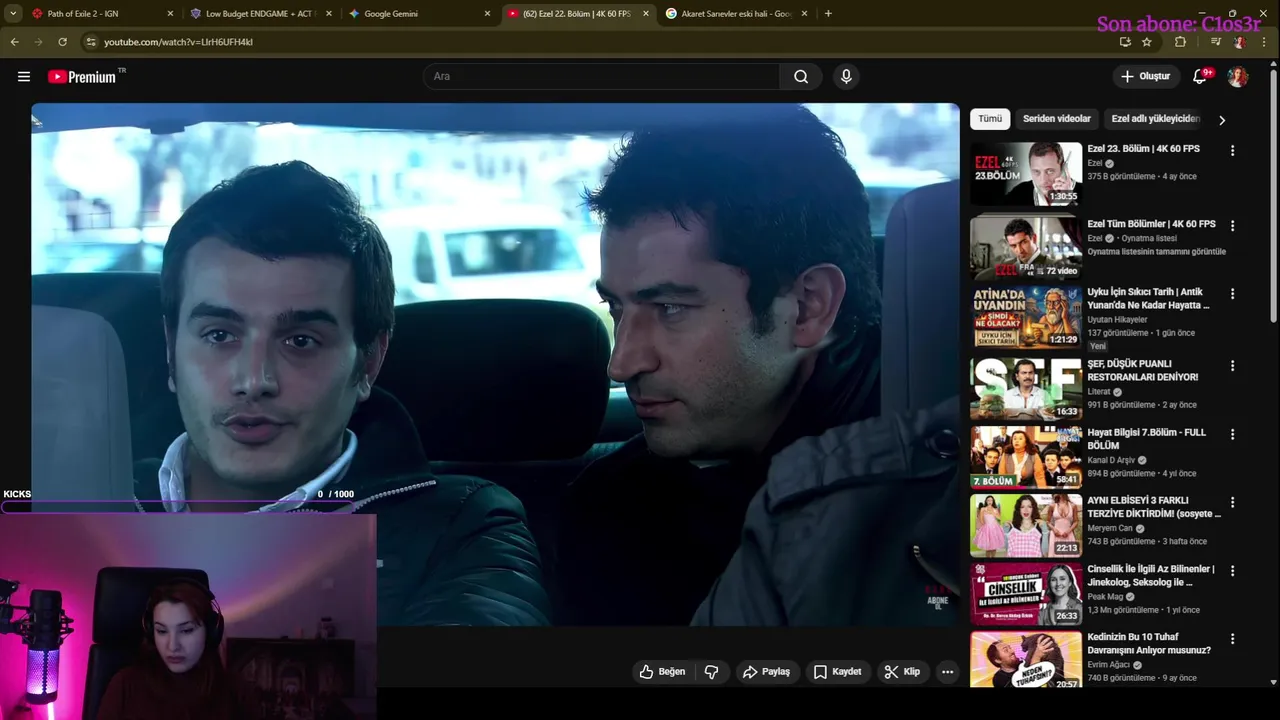This screenshot has height=720, width=1280.
Task: Click the Oluştur create button
Action: (1145, 77)
